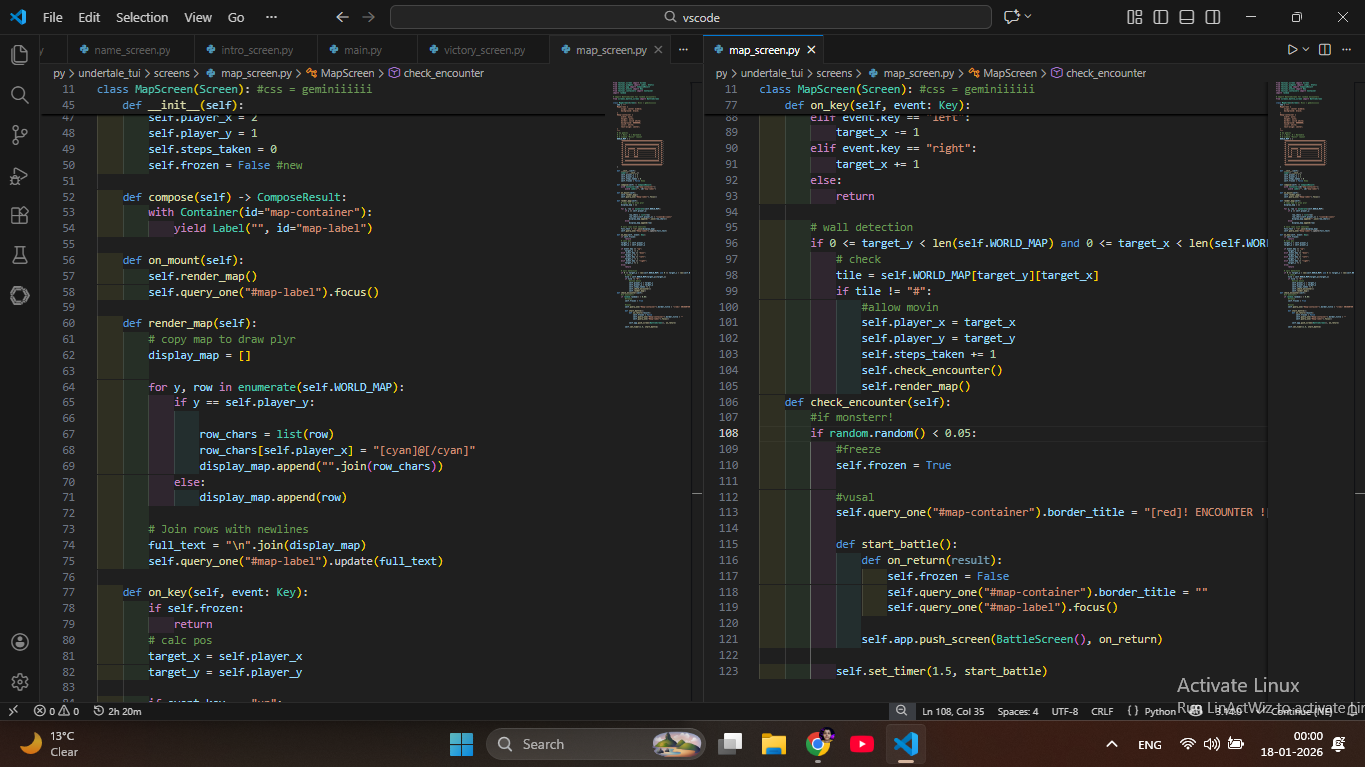Click the vscode command center search box
The height and width of the screenshot is (767, 1365).
pyautogui.click(x=691, y=17)
